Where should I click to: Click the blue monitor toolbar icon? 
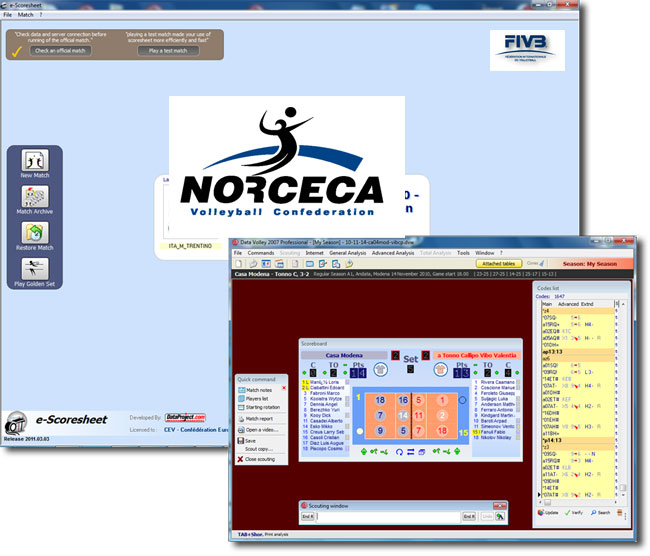[310, 264]
